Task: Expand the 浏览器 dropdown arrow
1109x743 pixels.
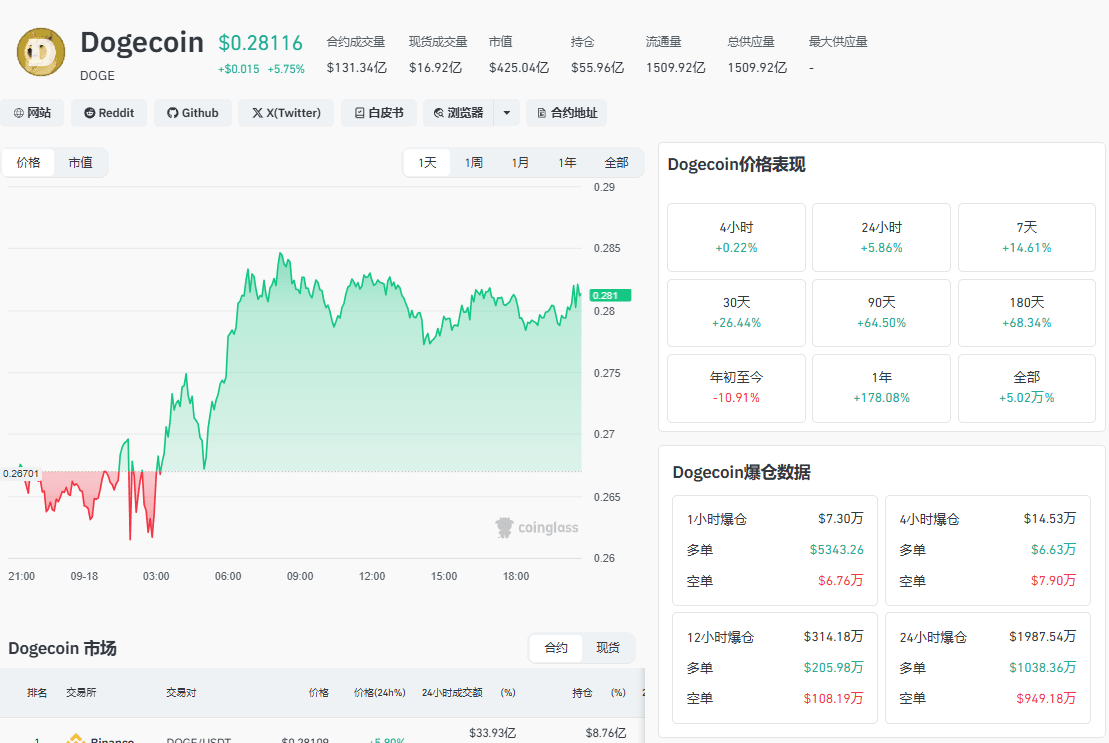Action: coord(506,113)
